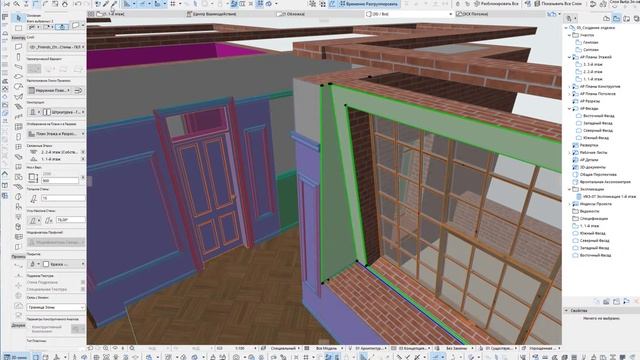Open the wall structure building material dropdown
Screen dimensions: 640x360
coord(64,112)
